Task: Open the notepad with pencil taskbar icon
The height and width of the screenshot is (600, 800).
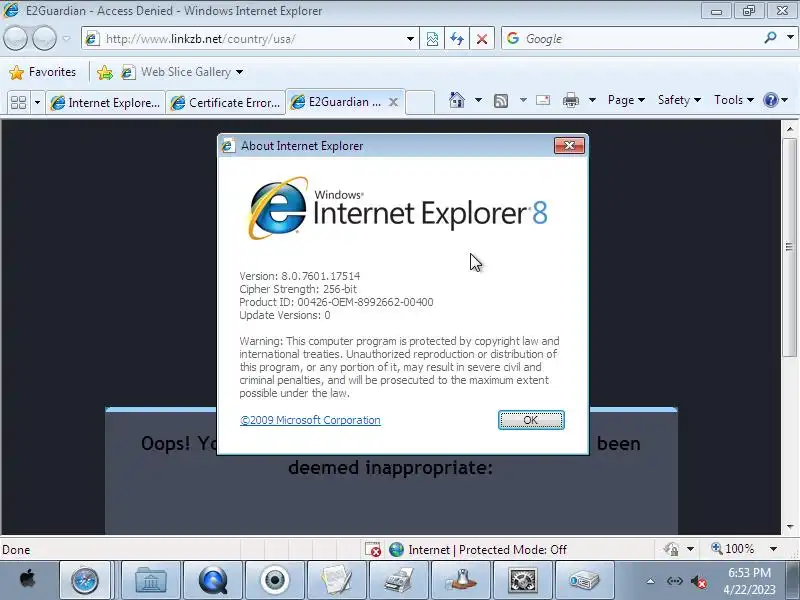Action: (337, 580)
